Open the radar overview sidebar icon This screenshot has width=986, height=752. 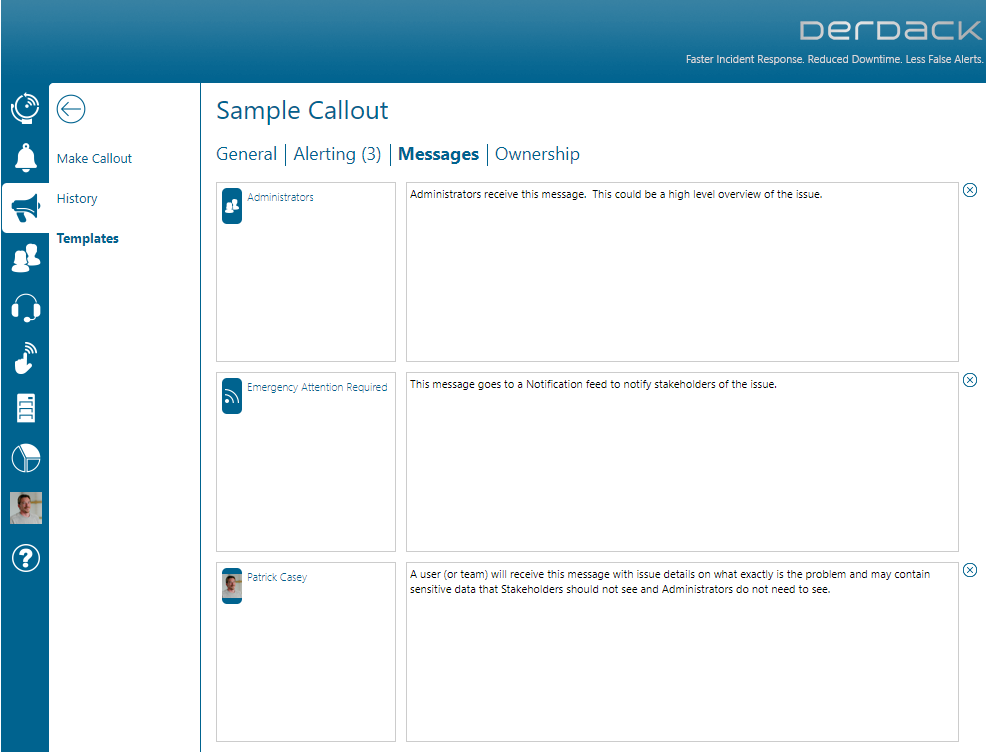tap(25, 108)
